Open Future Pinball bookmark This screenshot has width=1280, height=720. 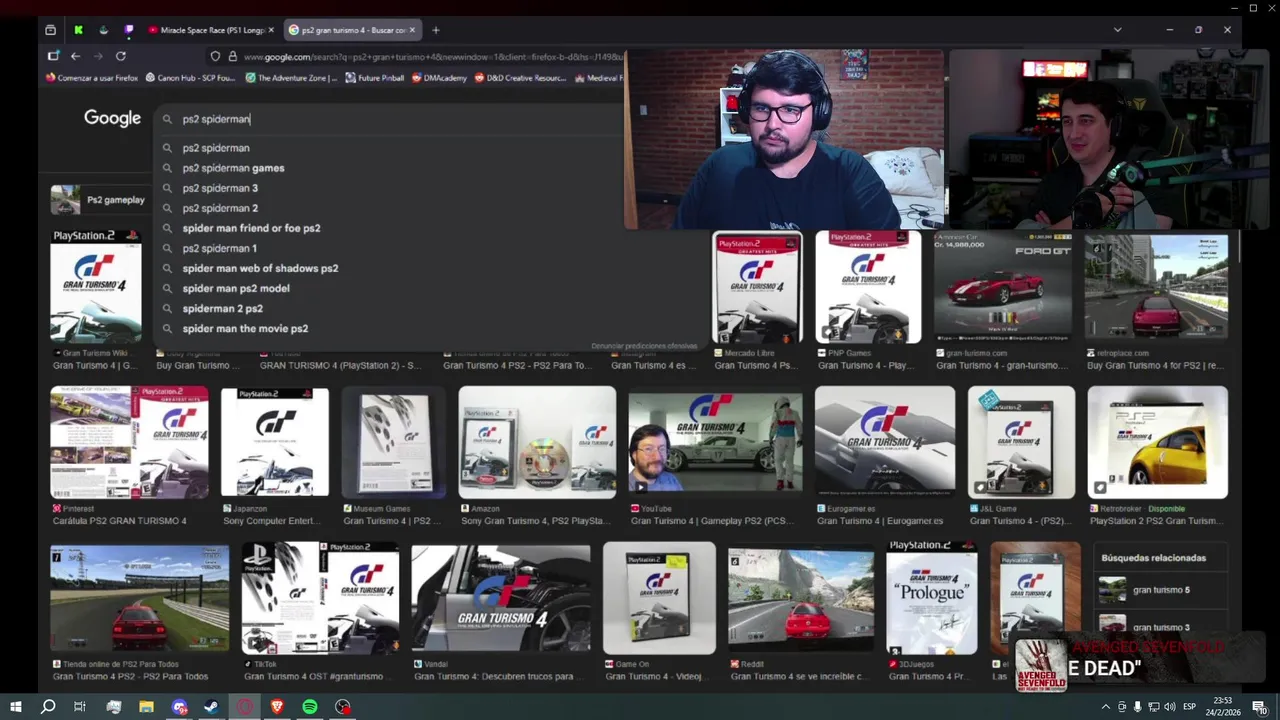pos(375,77)
